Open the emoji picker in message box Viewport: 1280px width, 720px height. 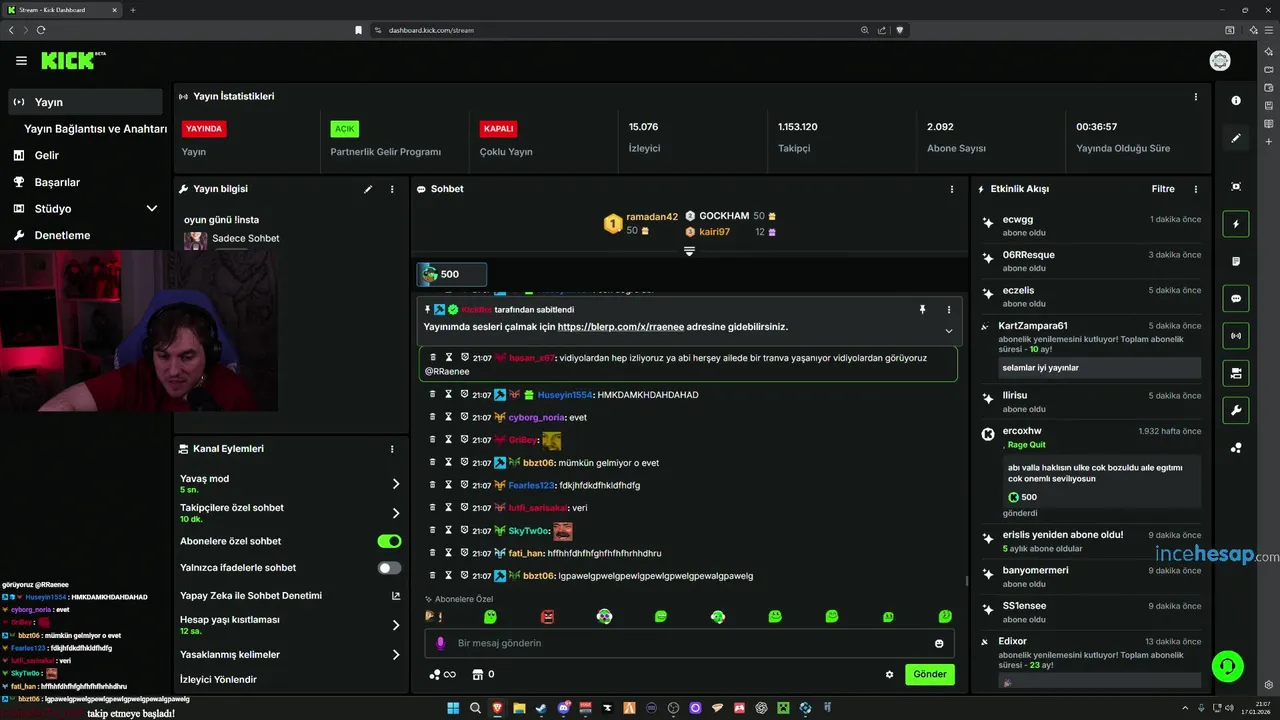(x=939, y=643)
